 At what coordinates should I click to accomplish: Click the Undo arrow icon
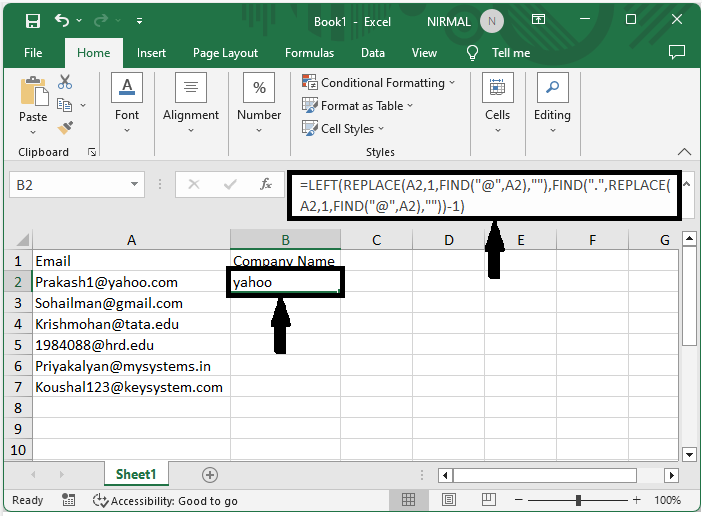pos(64,20)
